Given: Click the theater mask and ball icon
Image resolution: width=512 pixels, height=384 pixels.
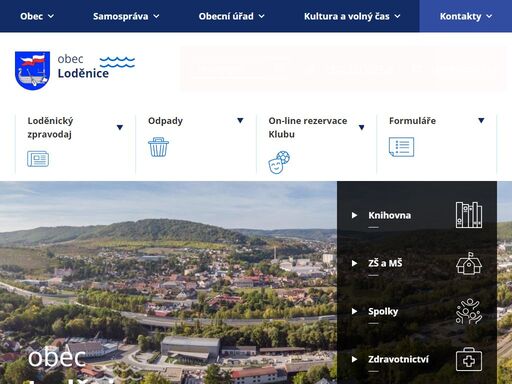Looking at the screenshot, I should point(279,162).
